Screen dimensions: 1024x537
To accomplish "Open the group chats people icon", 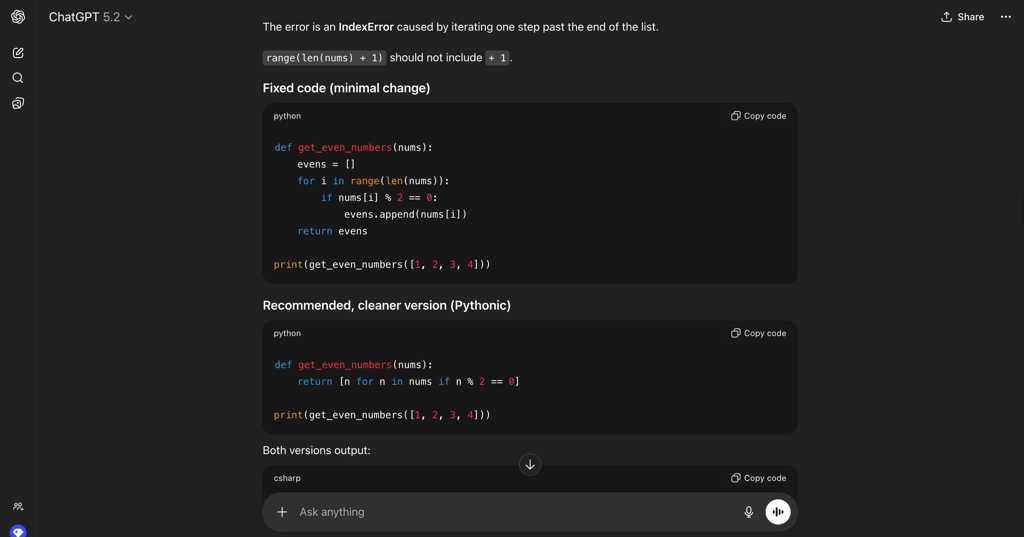I will click(18, 506).
